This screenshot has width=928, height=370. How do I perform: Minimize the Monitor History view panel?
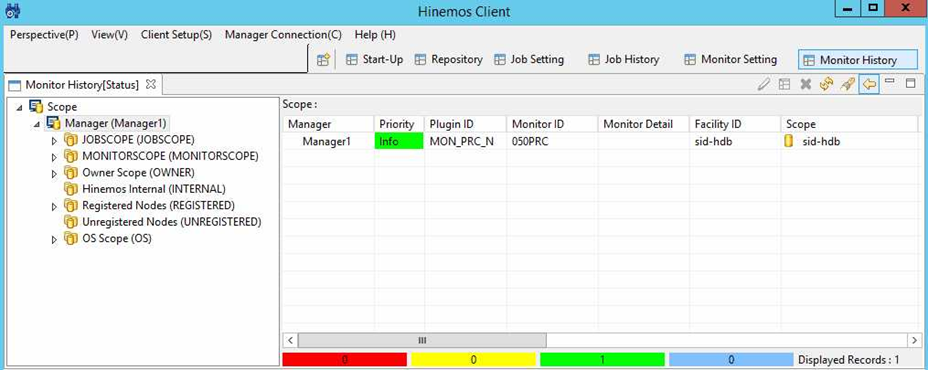coord(890,82)
